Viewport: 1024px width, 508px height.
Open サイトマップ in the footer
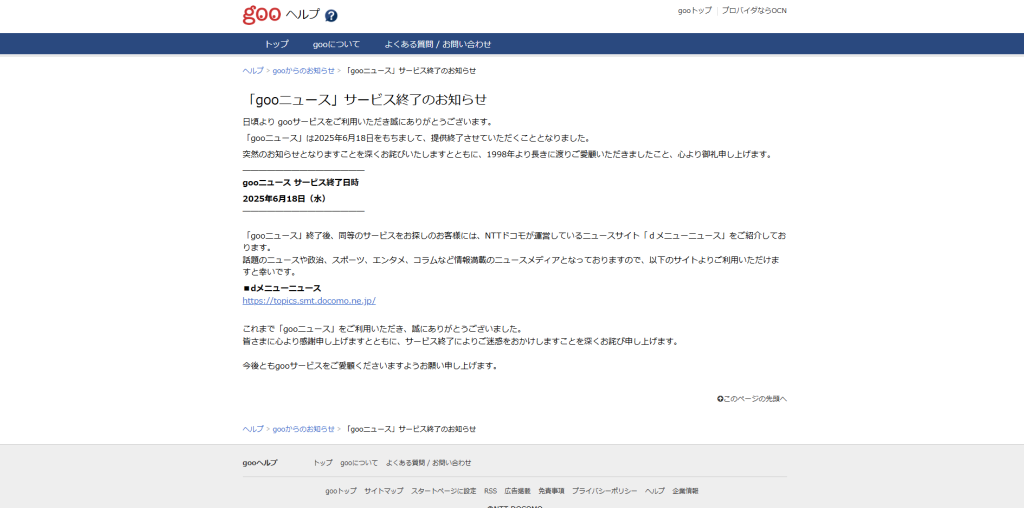384,491
